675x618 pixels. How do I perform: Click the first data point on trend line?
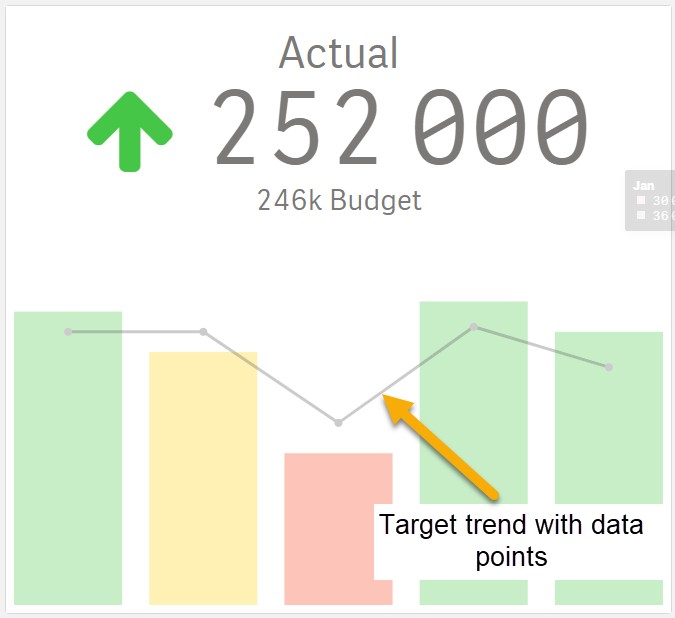tap(68, 332)
